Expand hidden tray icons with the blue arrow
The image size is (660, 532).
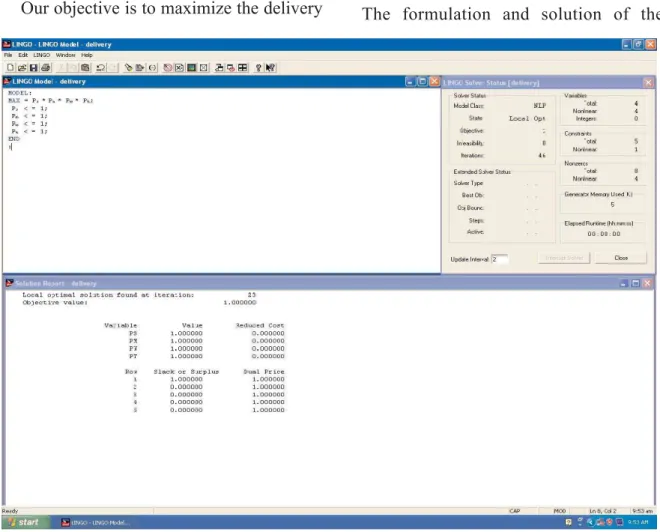[590, 522]
